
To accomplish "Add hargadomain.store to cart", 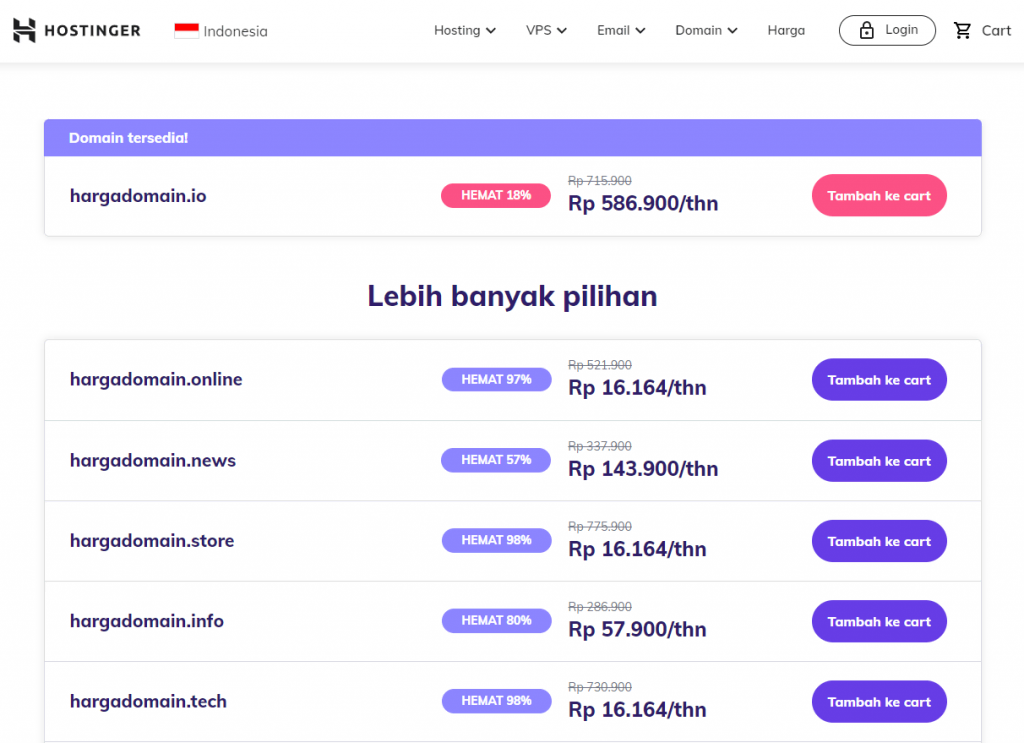I will pyautogui.click(x=879, y=541).
